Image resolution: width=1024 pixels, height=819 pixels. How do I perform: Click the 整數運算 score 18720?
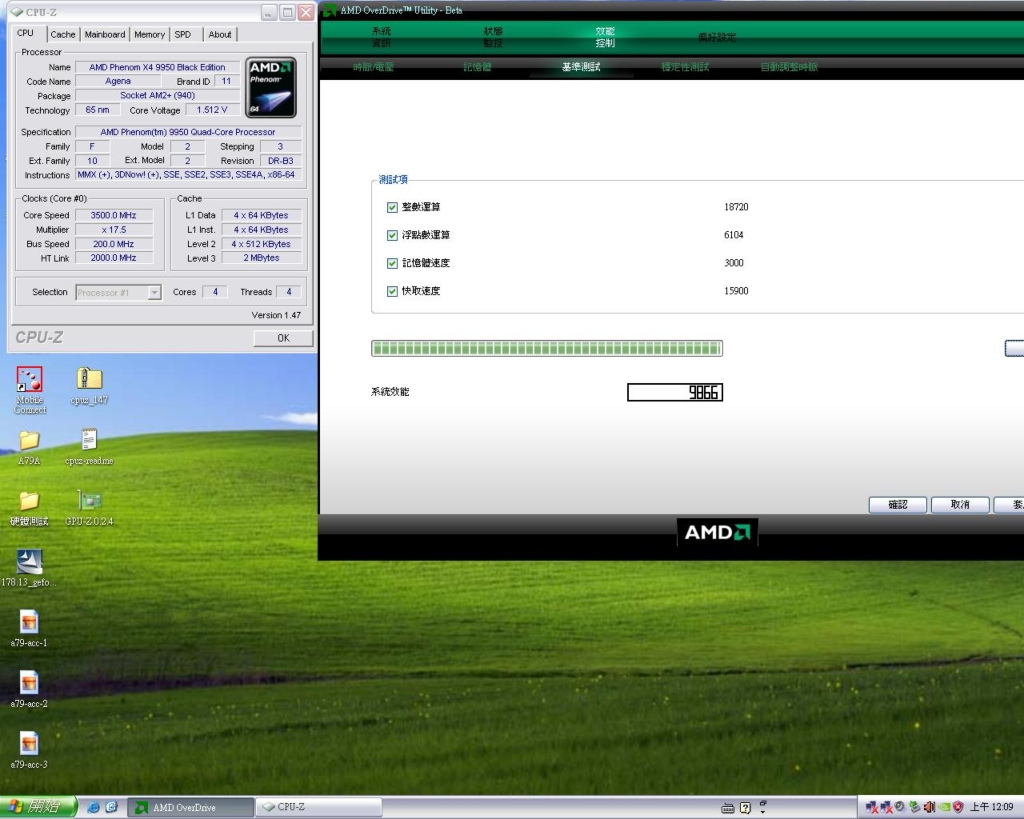pyautogui.click(x=736, y=207)
